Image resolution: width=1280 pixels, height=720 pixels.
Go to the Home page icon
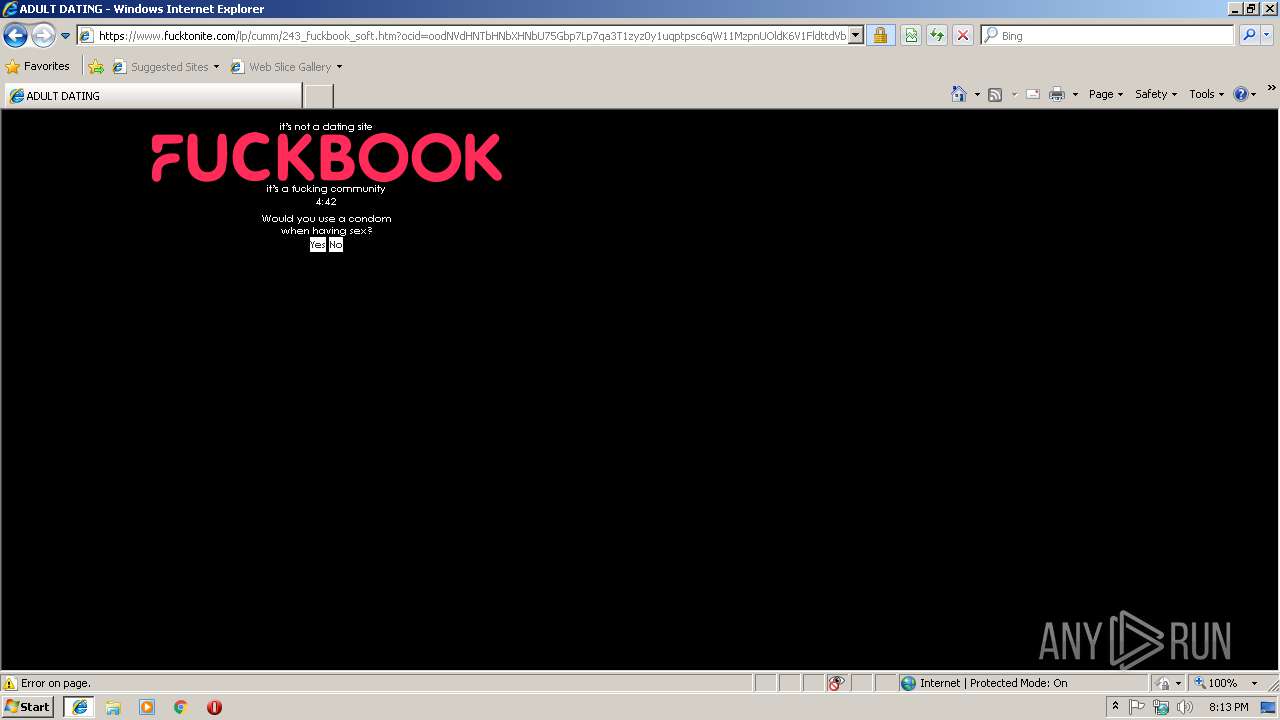point(959,94)
